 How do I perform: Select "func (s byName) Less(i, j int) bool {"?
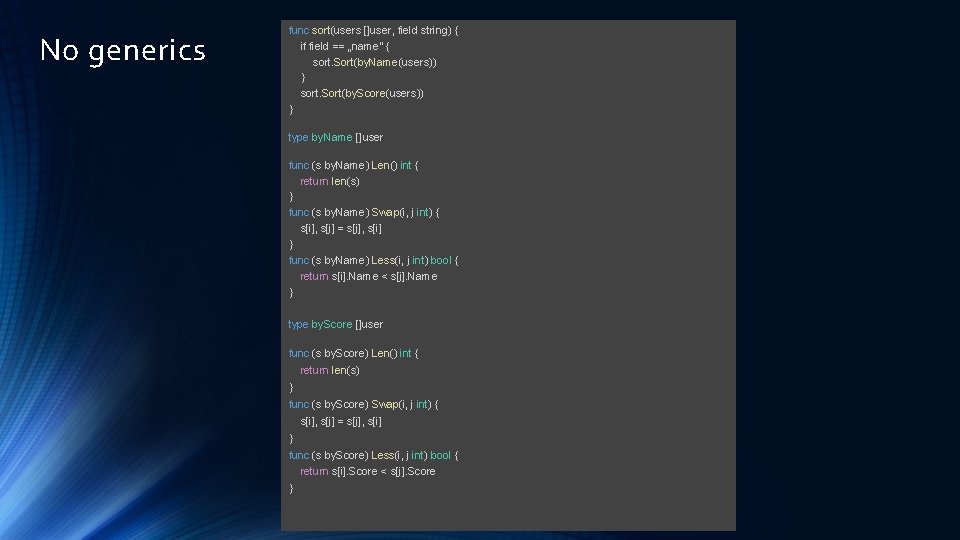(373, 260)
